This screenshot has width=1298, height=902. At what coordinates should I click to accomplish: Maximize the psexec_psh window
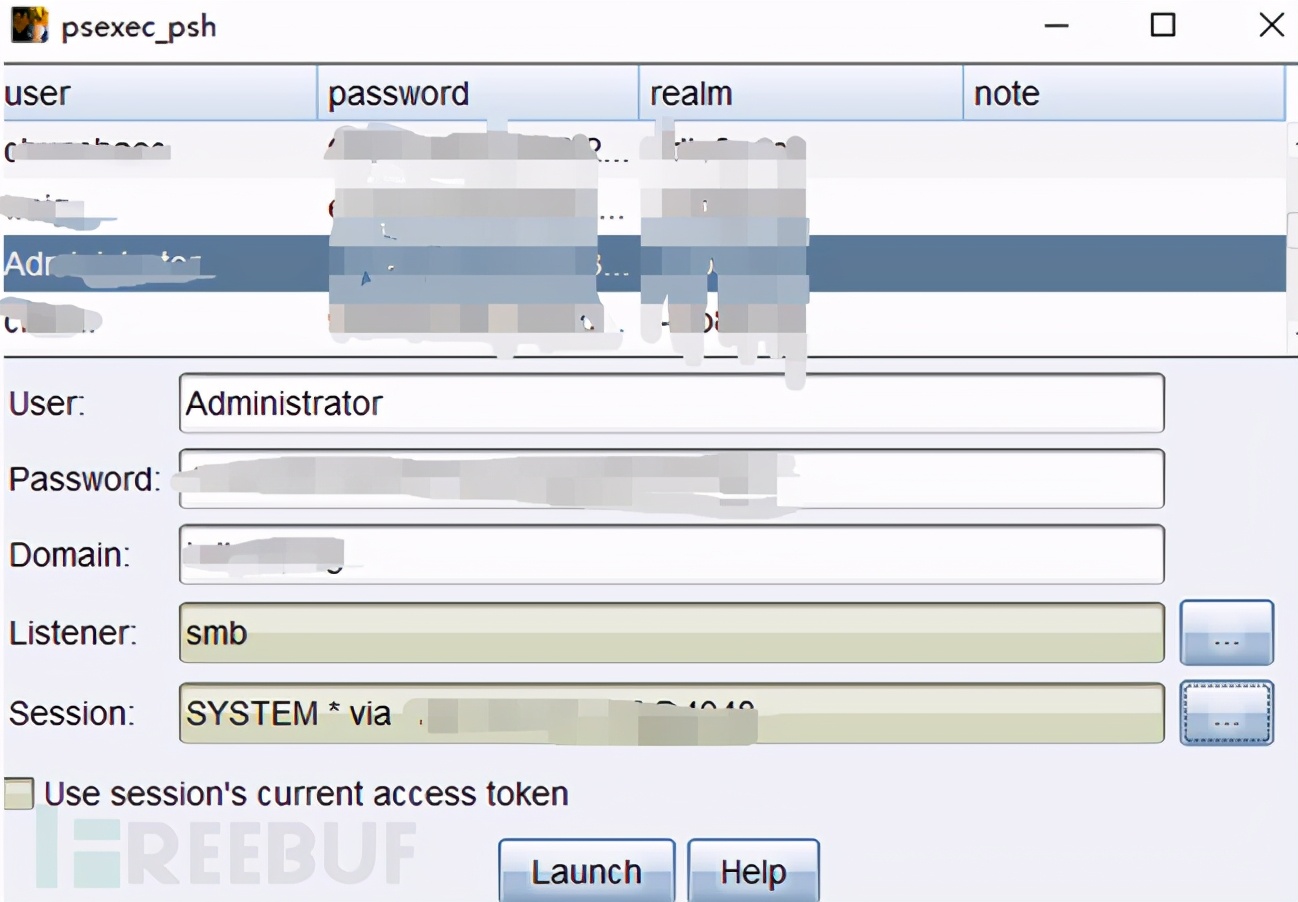click(1163, 25)
